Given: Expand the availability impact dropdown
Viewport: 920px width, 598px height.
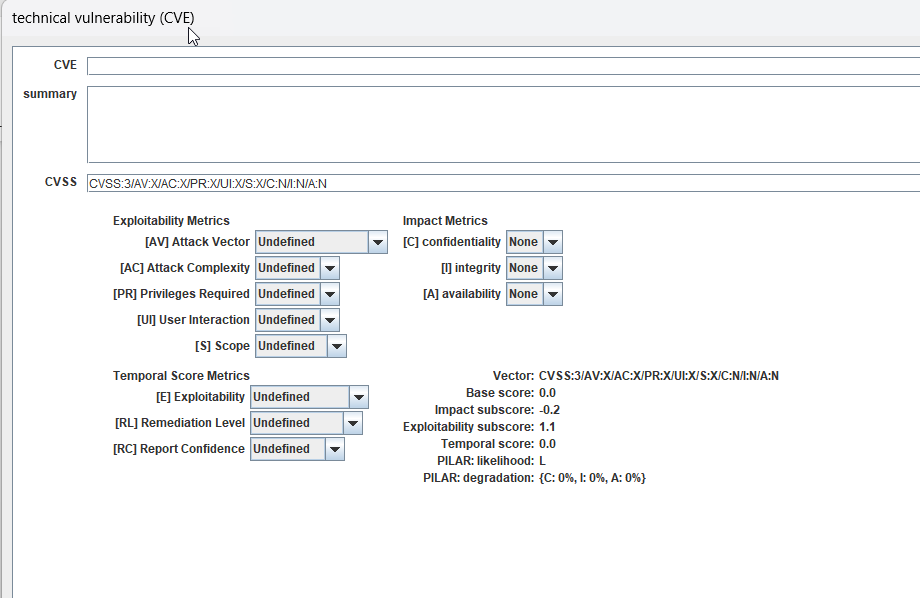Looking at the screenshot, I should (534, 294).
